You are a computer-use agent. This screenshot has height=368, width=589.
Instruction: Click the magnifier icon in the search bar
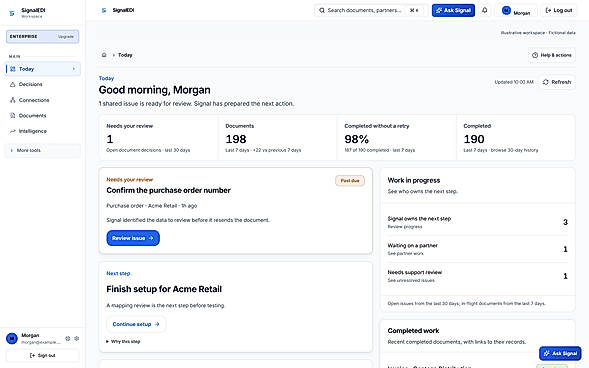[322, 10]
